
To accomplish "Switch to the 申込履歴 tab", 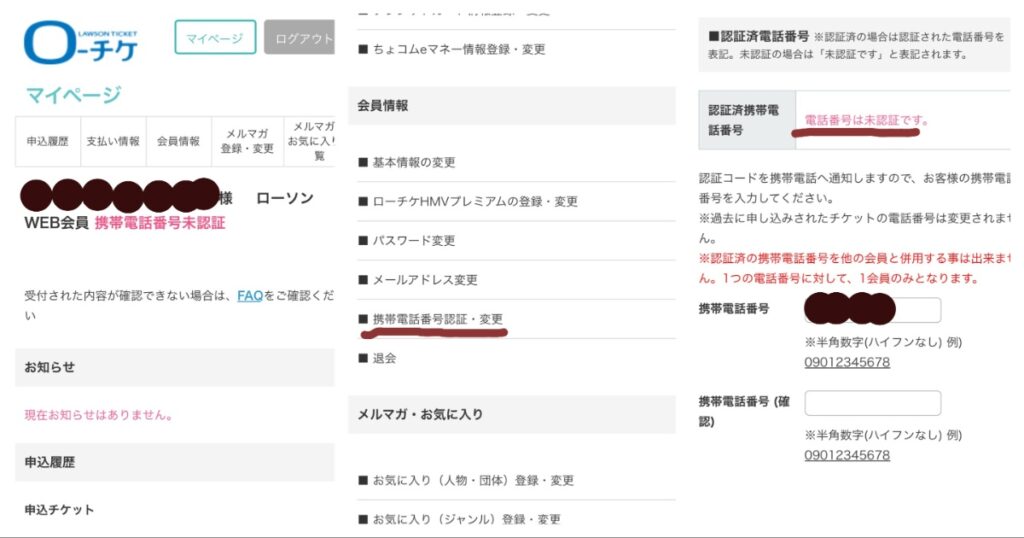I will point(46,142).
